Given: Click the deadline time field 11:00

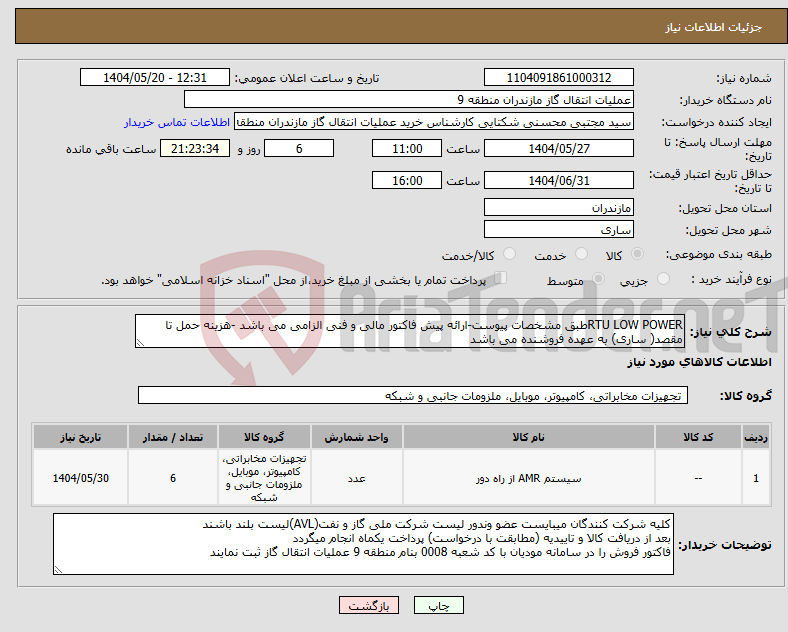Looking at the screenshot, I should tap(407, 148).
